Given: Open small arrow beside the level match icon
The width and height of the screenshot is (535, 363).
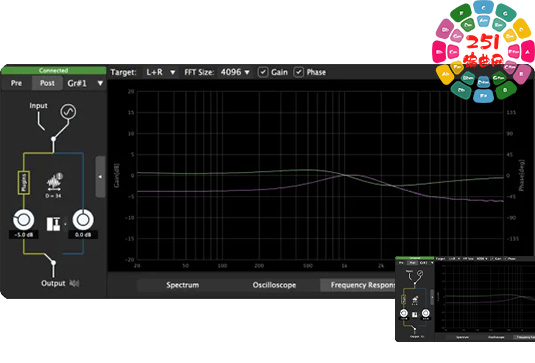Looking at the screenshot, I should (x=65, y=224).
